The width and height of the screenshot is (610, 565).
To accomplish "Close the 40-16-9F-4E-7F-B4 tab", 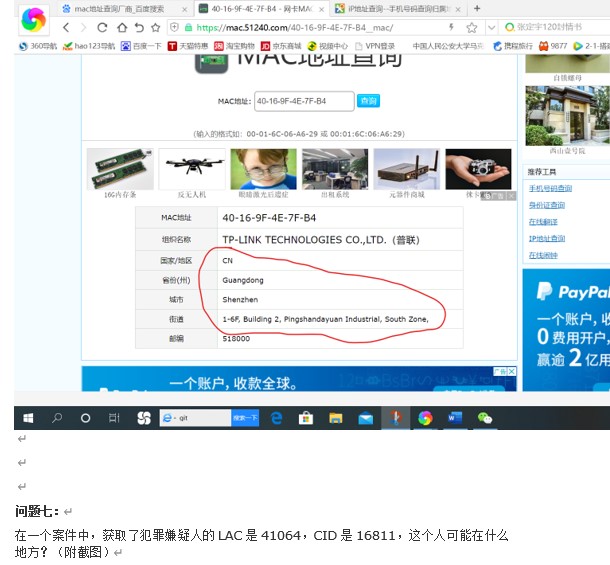I will (x=321, y=9).
